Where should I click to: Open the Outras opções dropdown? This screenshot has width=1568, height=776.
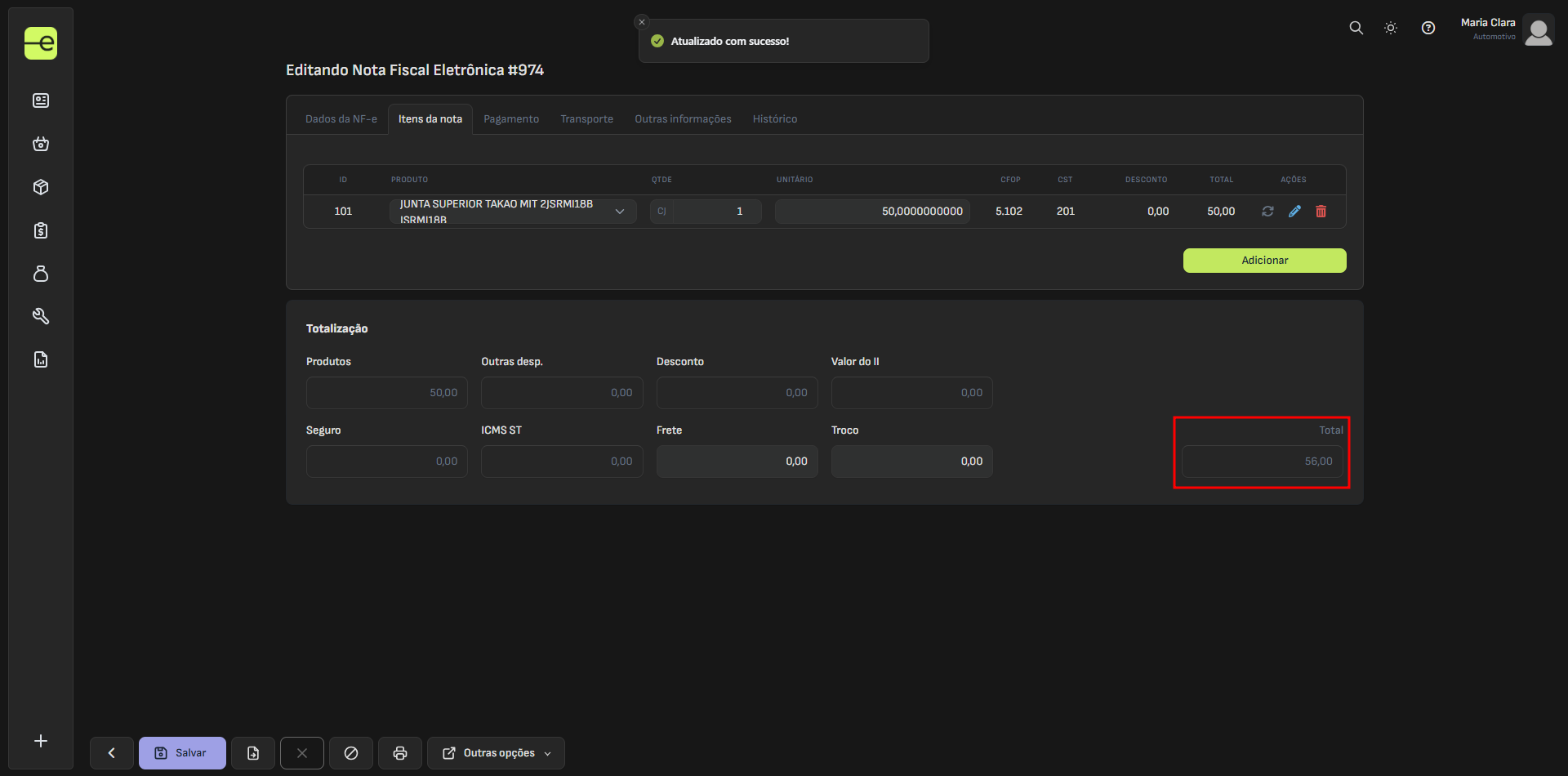click(497, 753)
